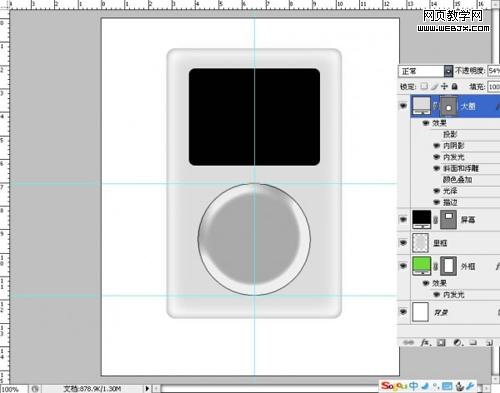Click the 不透明度 opacity value field
Screen dimensions: 500x393
[494, 71]
